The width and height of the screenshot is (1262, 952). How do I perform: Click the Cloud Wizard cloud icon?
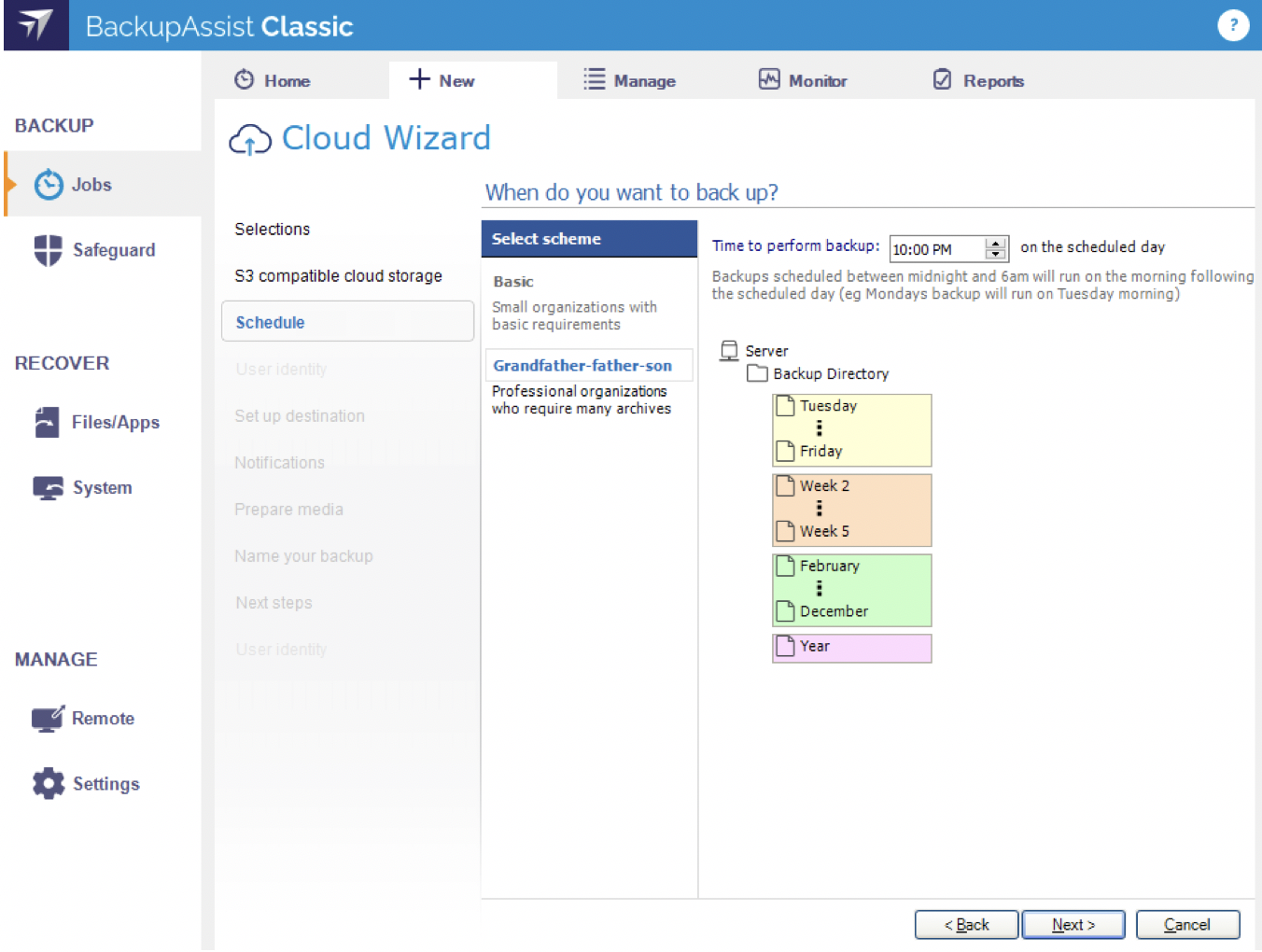[x=250, y=139]
